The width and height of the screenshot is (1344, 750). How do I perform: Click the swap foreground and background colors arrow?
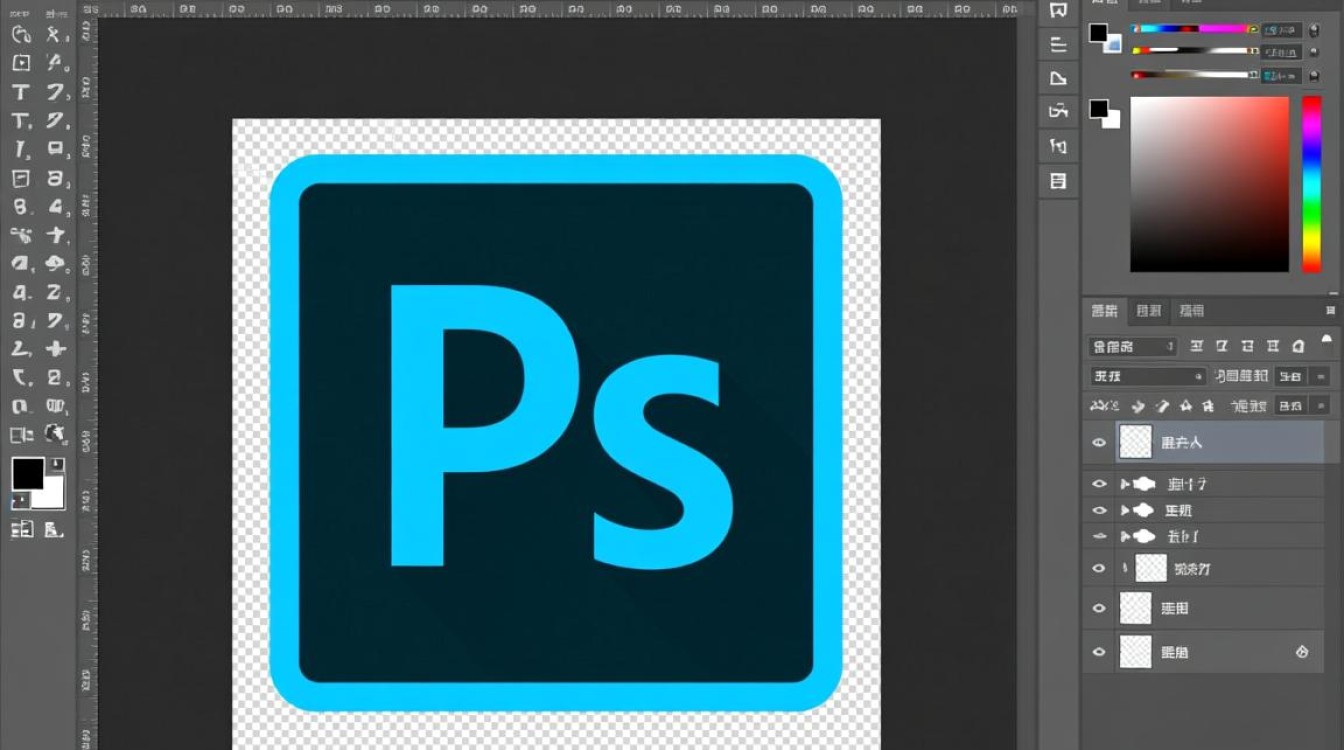tap(58, 464)
